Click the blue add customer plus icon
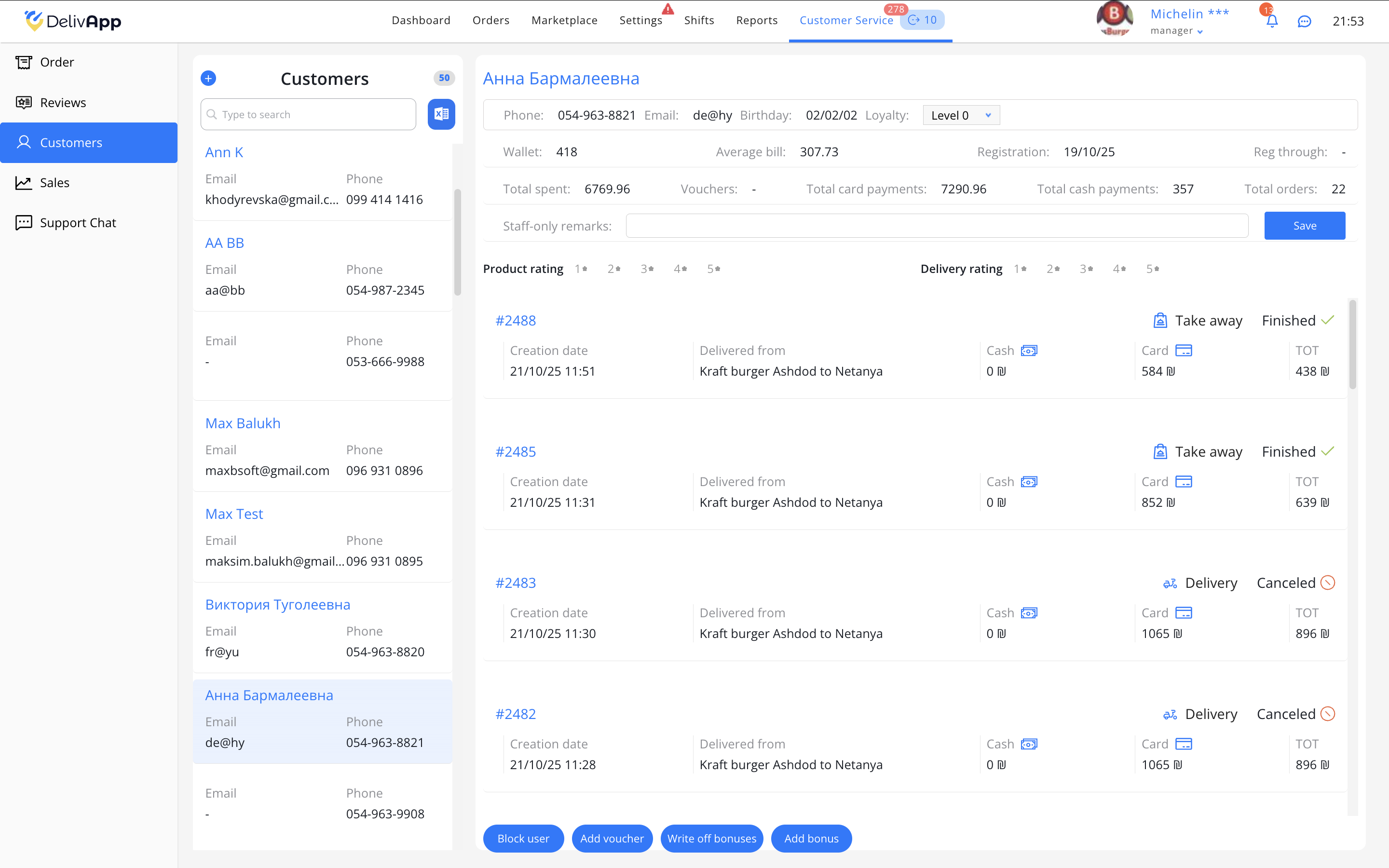This screenshot has height=868, width=1389. tap(208, 78)
